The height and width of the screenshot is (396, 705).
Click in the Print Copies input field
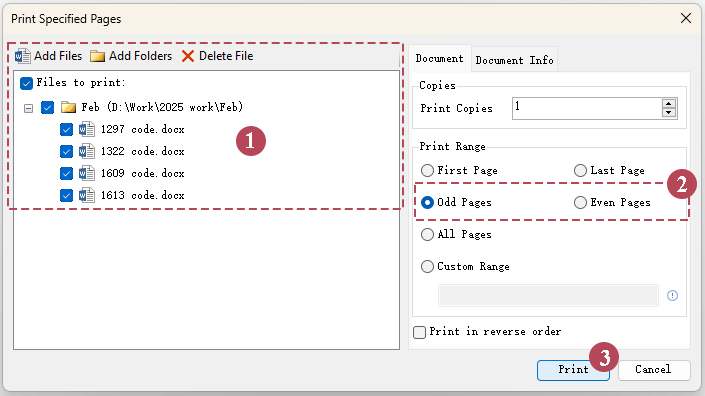point(587,108)
